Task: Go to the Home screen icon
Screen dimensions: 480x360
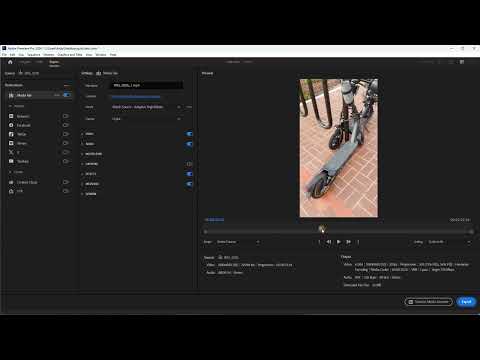Action: pyautogui.click(x=10, y=62)
